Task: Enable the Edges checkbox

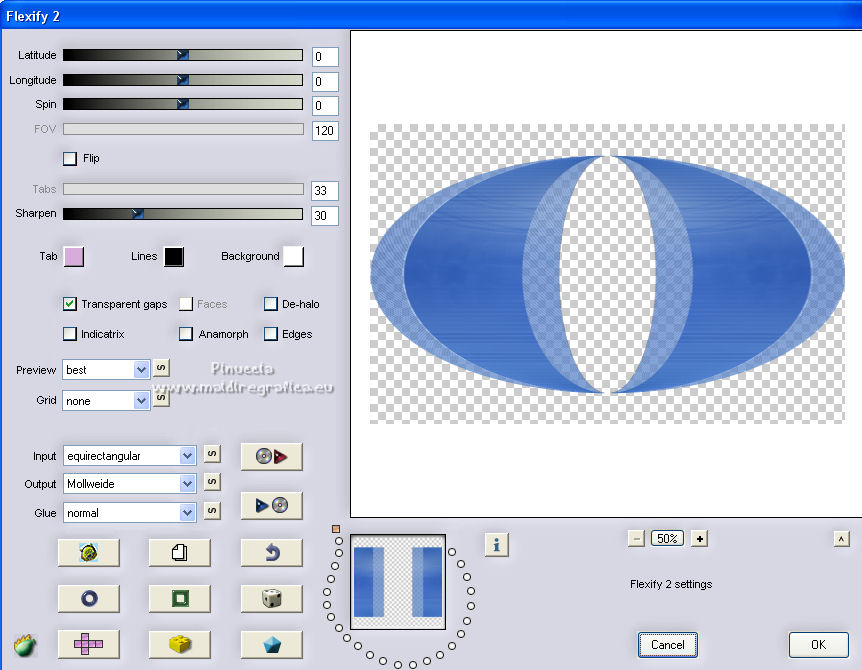Action: coord(270,334)
